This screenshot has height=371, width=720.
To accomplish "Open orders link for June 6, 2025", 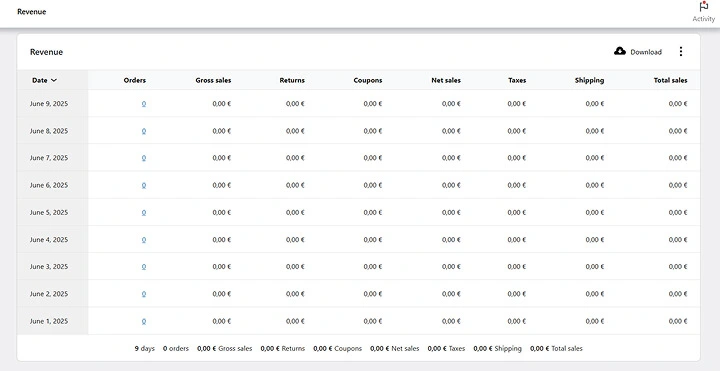I will pos(144,185).
